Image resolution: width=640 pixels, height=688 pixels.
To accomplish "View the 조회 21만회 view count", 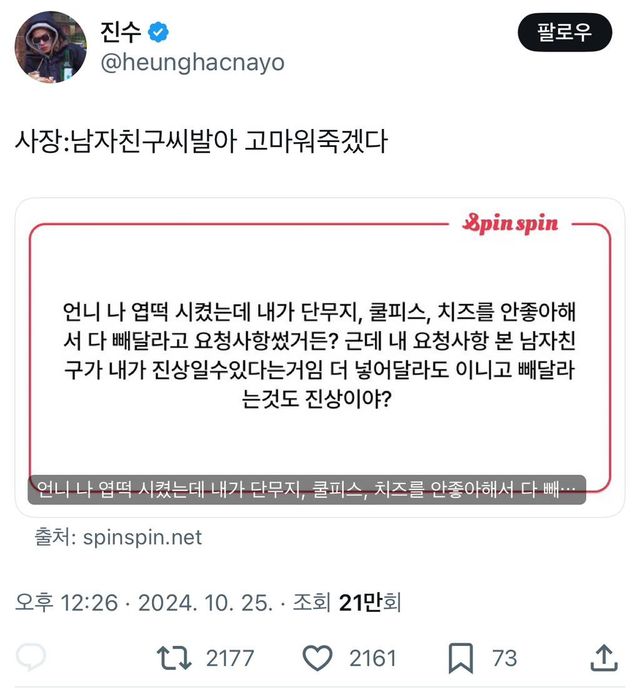I will (347, 602).
